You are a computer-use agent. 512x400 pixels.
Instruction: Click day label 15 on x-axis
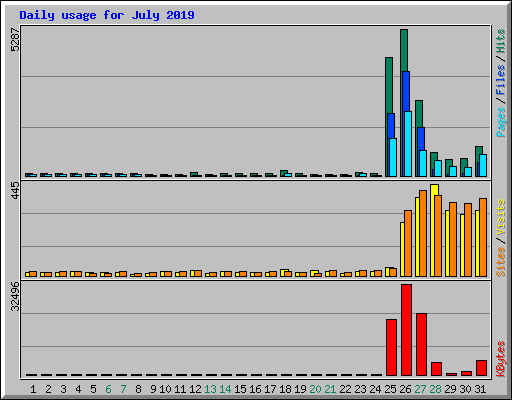click(x=240, y=389)
